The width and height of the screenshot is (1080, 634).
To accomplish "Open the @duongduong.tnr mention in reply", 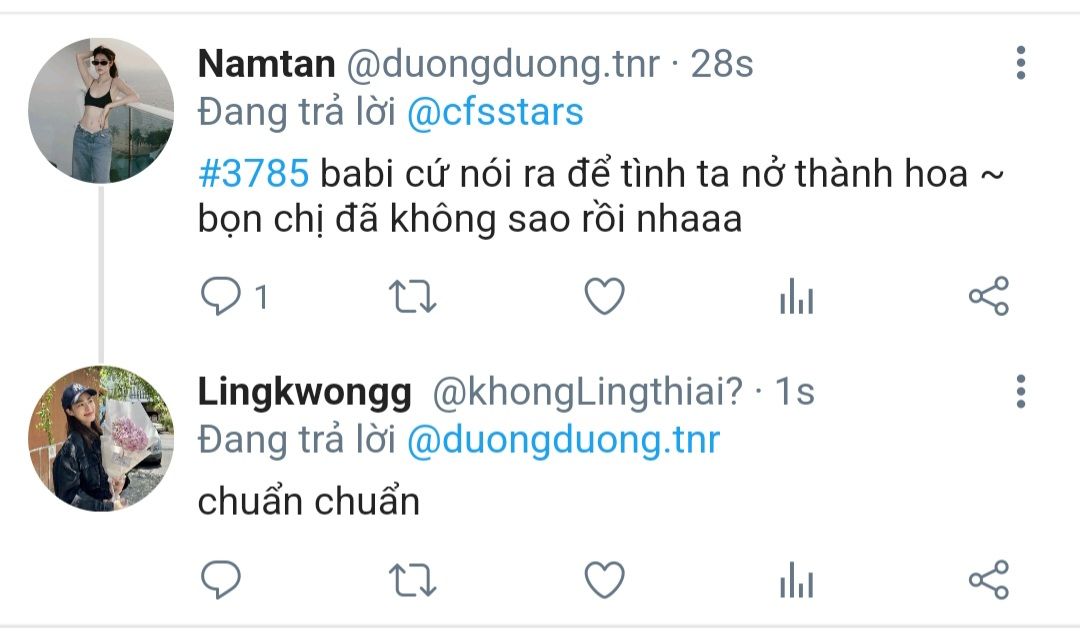I will [563, 440].
